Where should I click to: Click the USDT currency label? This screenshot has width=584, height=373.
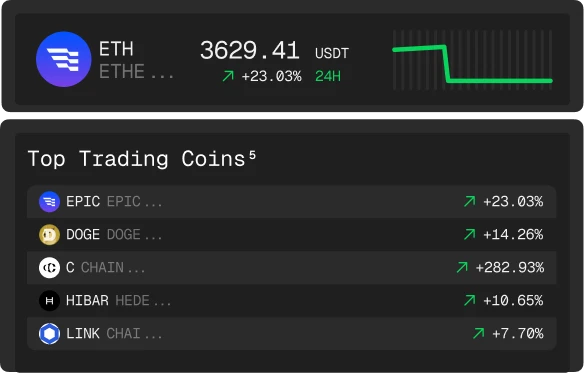332,53
